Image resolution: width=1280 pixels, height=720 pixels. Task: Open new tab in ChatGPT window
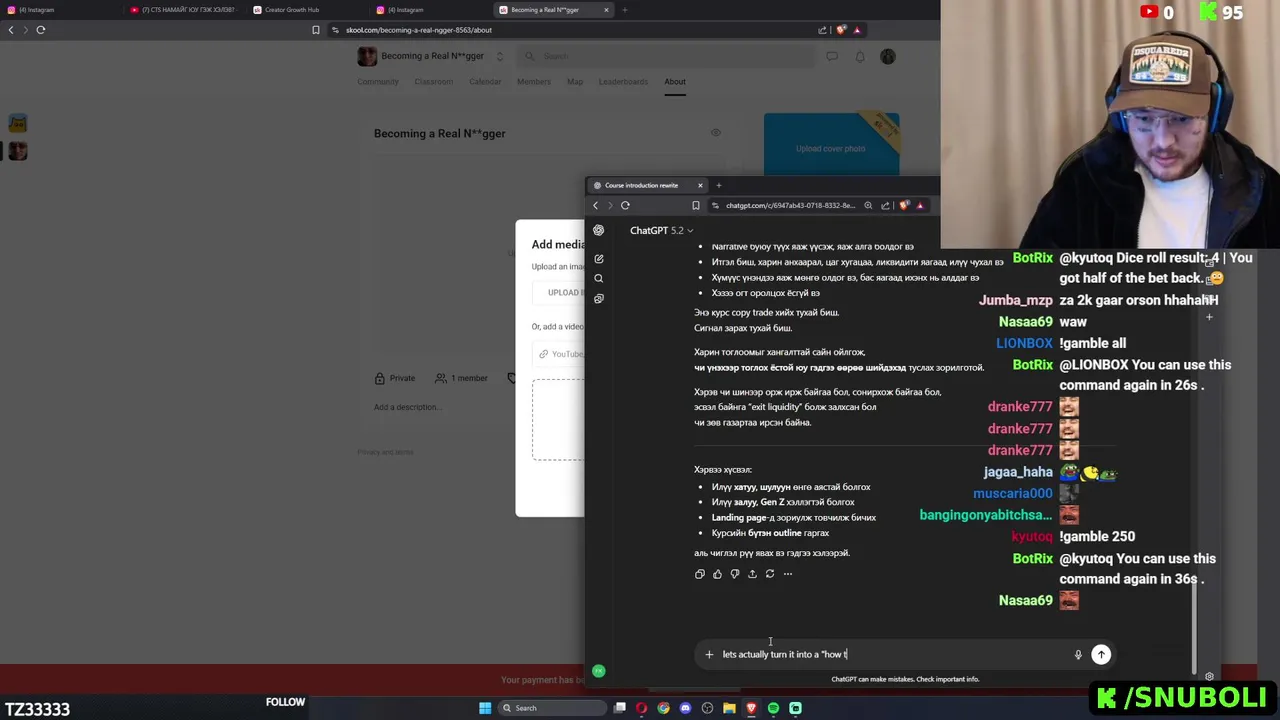[718, 185]
